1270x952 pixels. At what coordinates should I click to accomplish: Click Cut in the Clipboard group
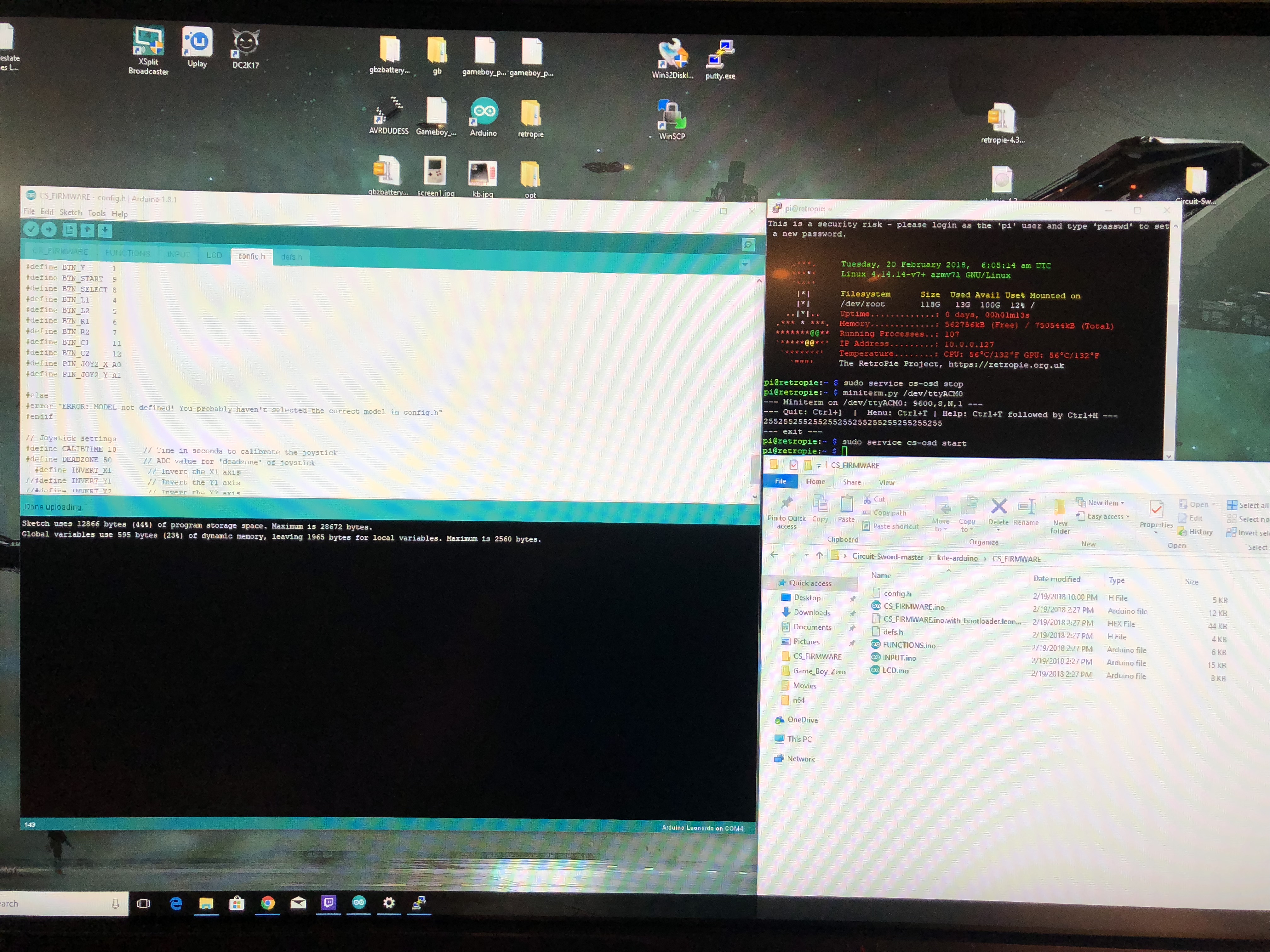pyautogui.click(x=874, y=499)
